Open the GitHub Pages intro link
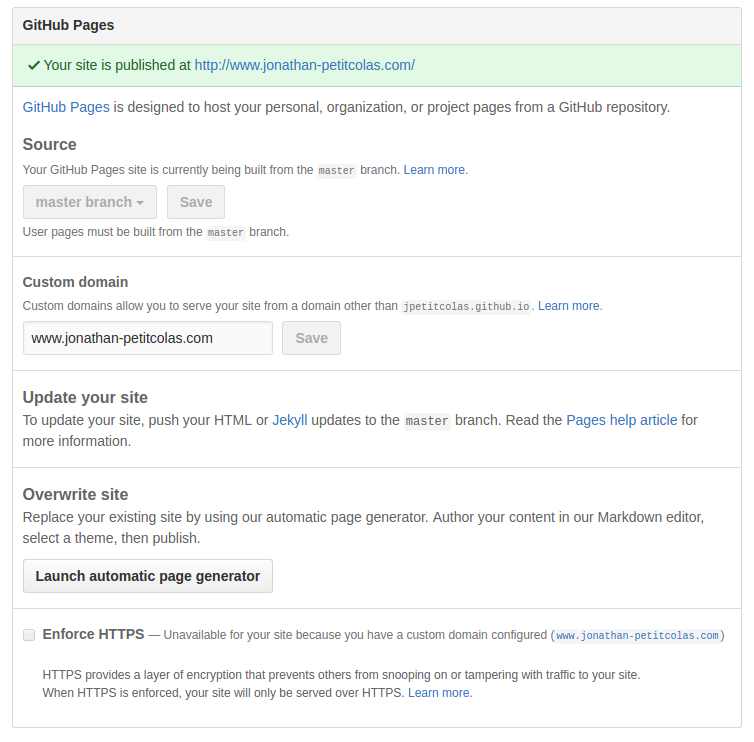 tap(66, 107)
